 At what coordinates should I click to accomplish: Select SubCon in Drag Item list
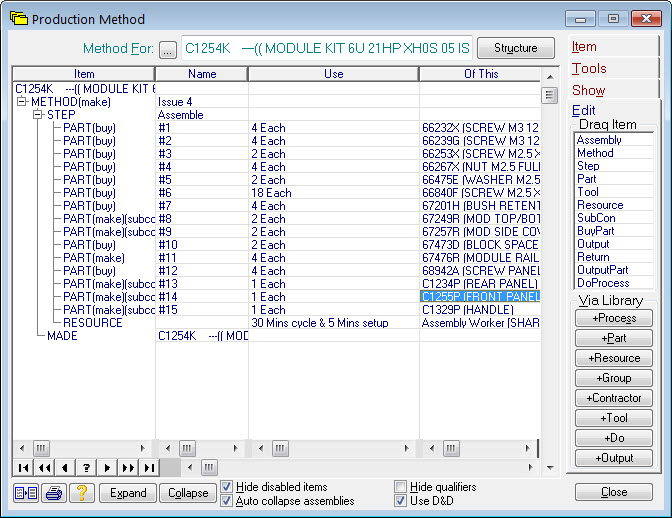[614, 218]
